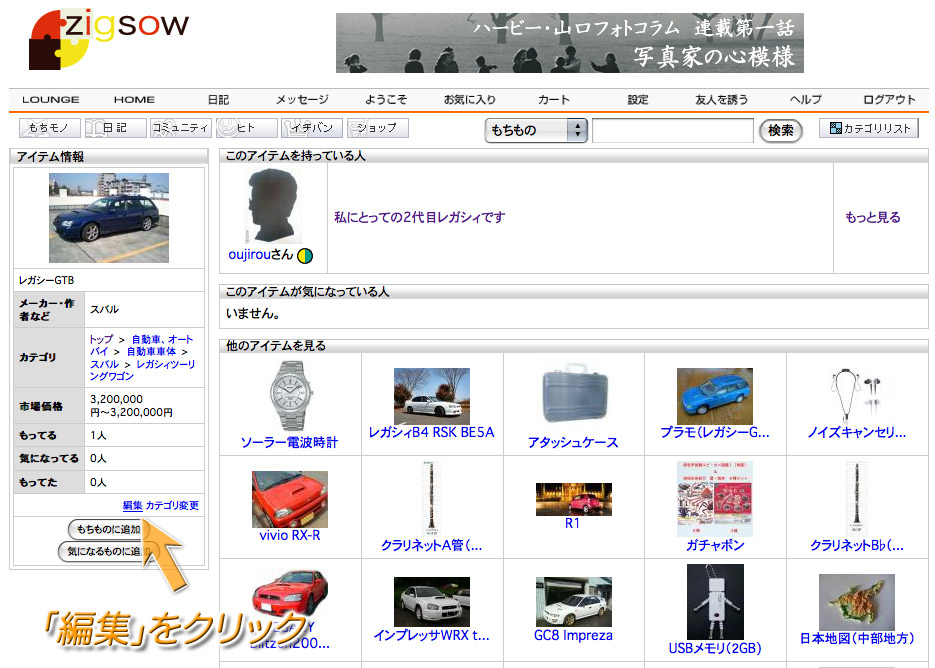Screen dimensions: 935x668
Task: Open ヘルプ help menu
Action: click(806, 100)
